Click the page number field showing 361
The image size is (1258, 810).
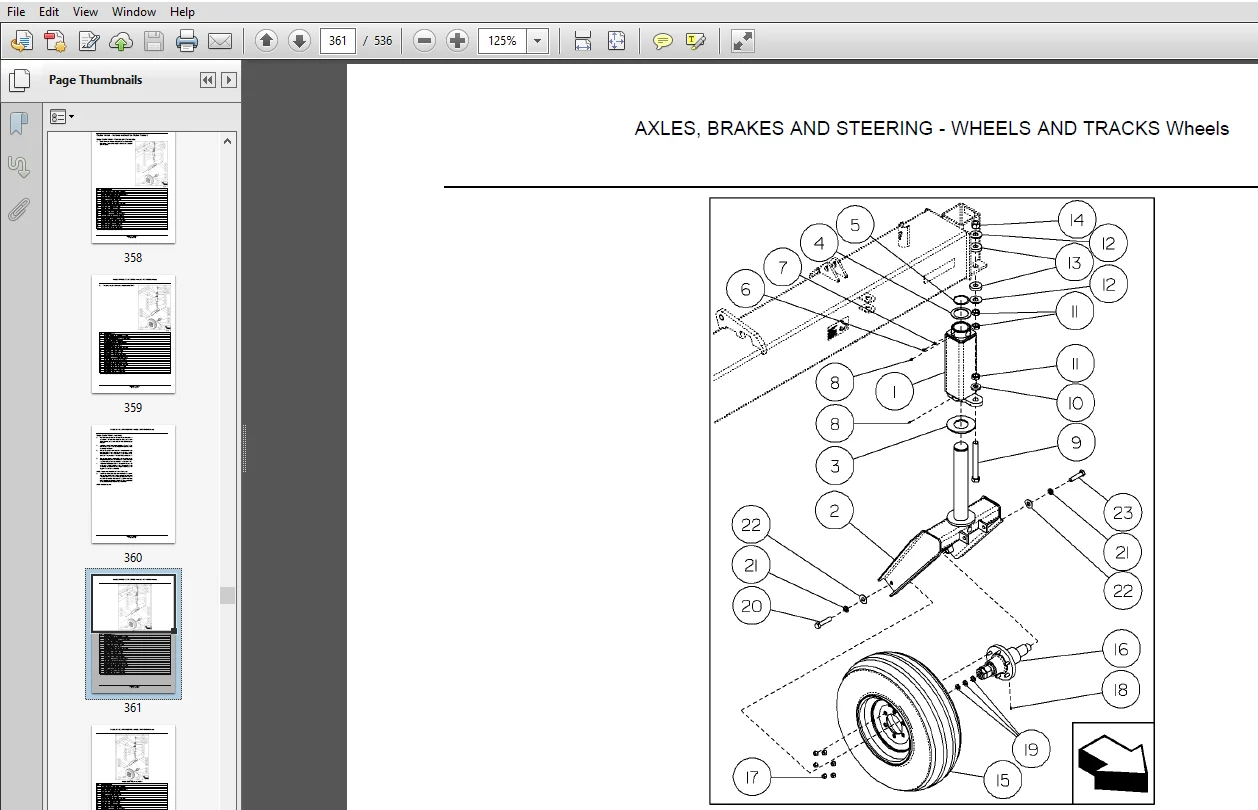coord(338,41)
